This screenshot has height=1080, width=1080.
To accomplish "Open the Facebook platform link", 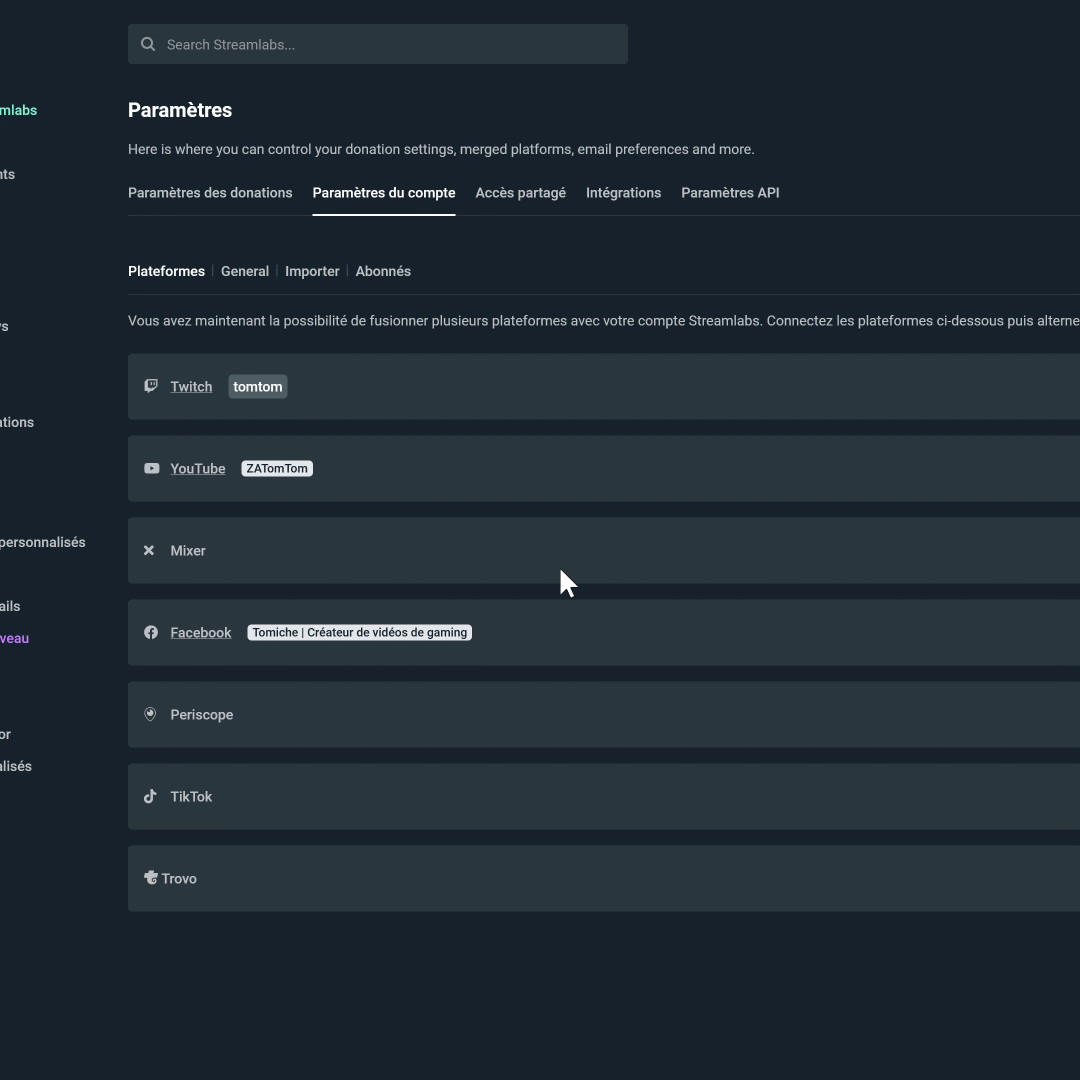I will pos(201,633).
